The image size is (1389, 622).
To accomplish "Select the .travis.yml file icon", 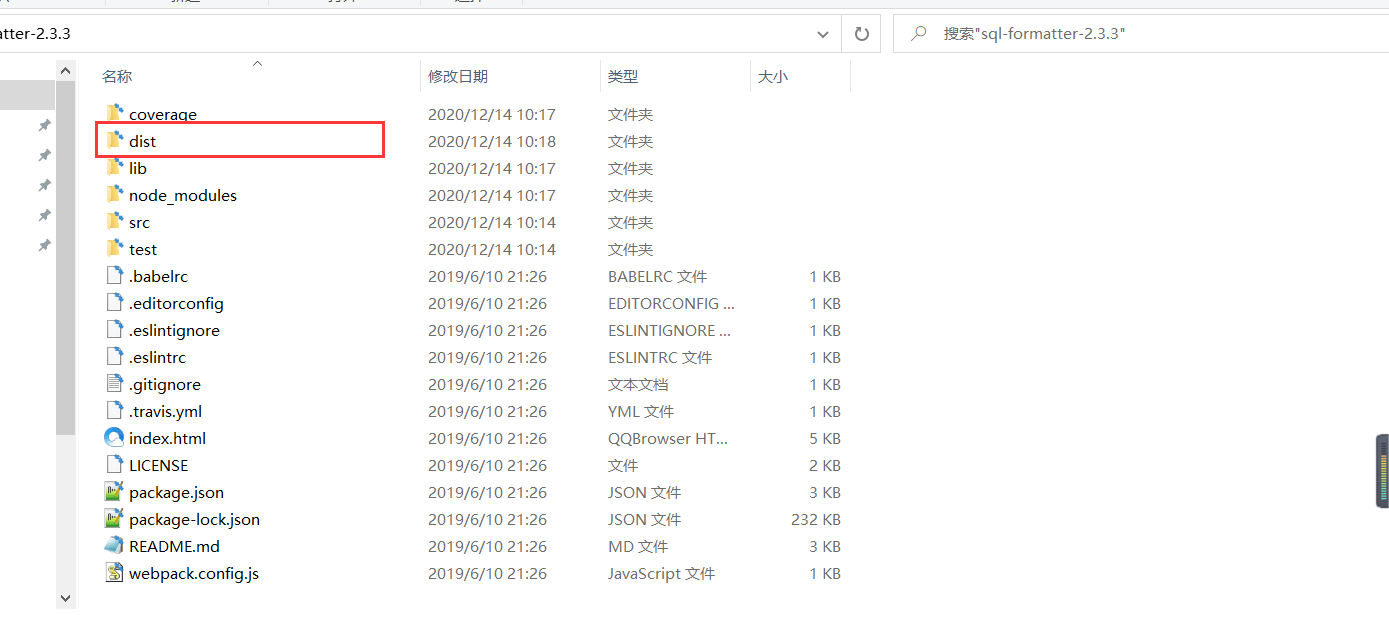I will point(114,411).
